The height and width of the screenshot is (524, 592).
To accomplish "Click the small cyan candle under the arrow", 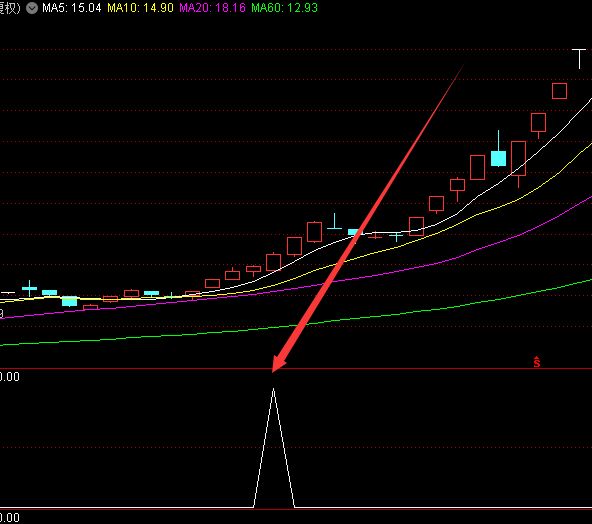I will (x=354, y=232).
